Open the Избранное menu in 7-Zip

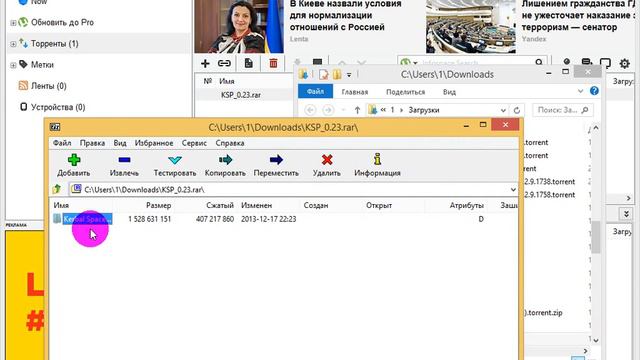pyautogui.click(x=154, y=143)
